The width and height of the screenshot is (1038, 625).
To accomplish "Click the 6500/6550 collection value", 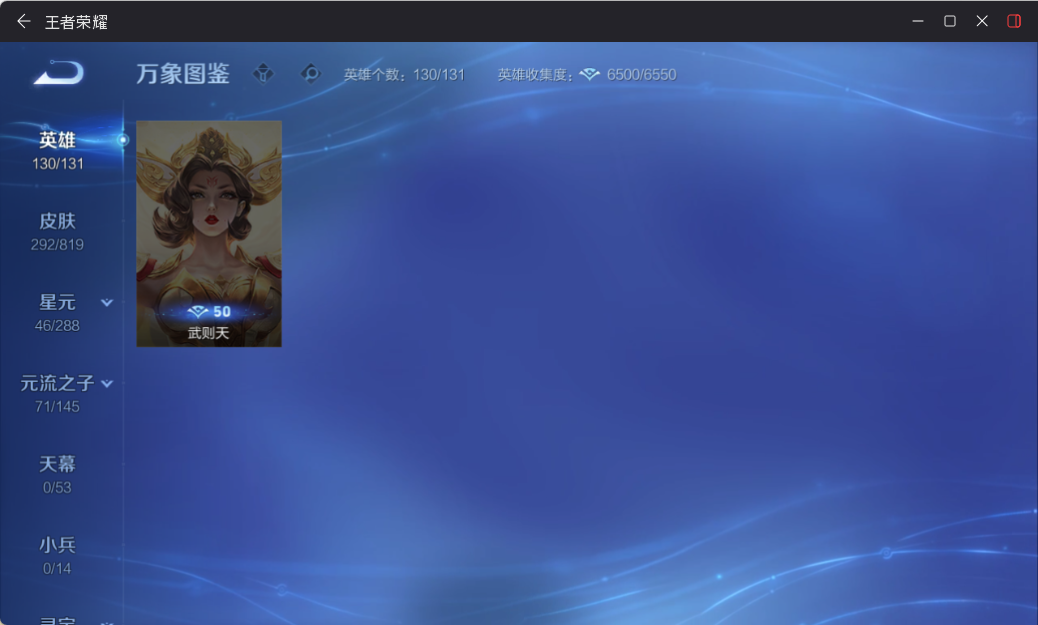I will coord(641,75).
